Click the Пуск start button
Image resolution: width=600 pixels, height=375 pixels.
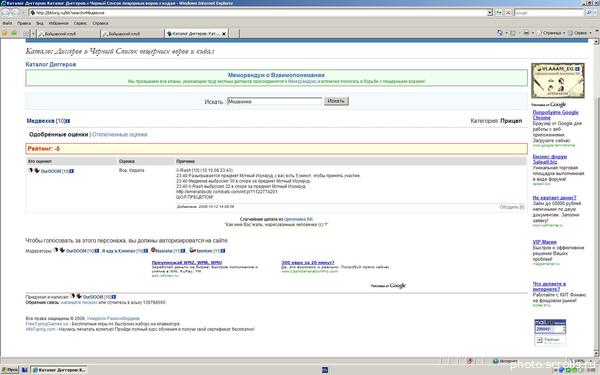(10, 370)
